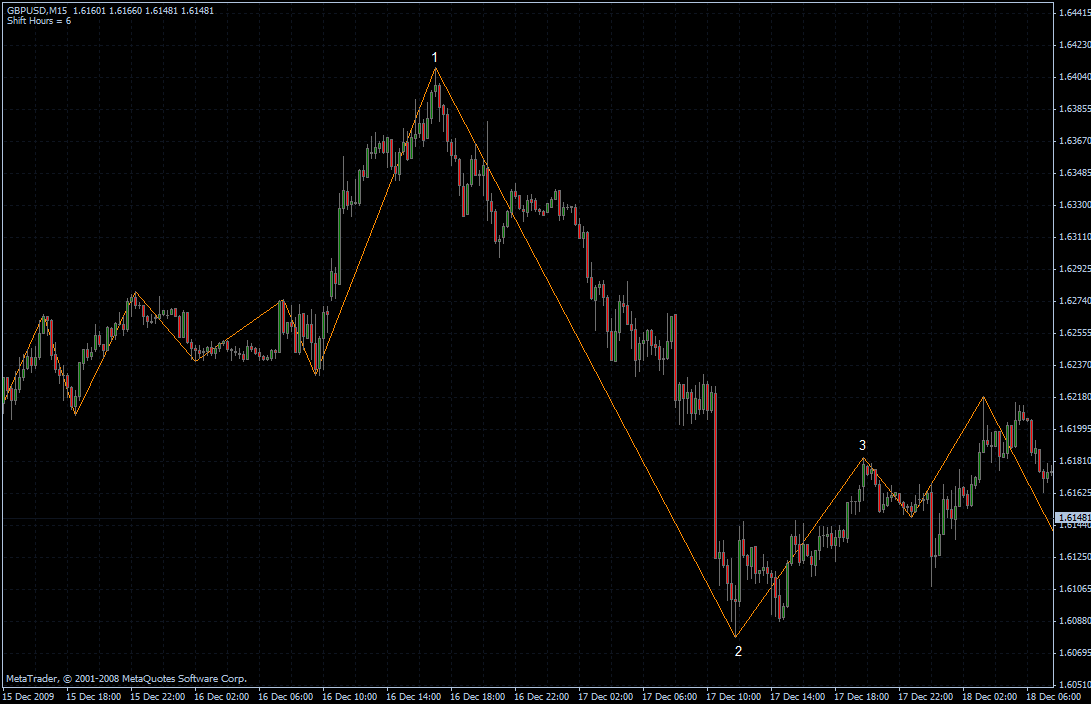The image size is (1091, 704).
Task: Click the 1.61250 price scale label
Action: 1074,557
